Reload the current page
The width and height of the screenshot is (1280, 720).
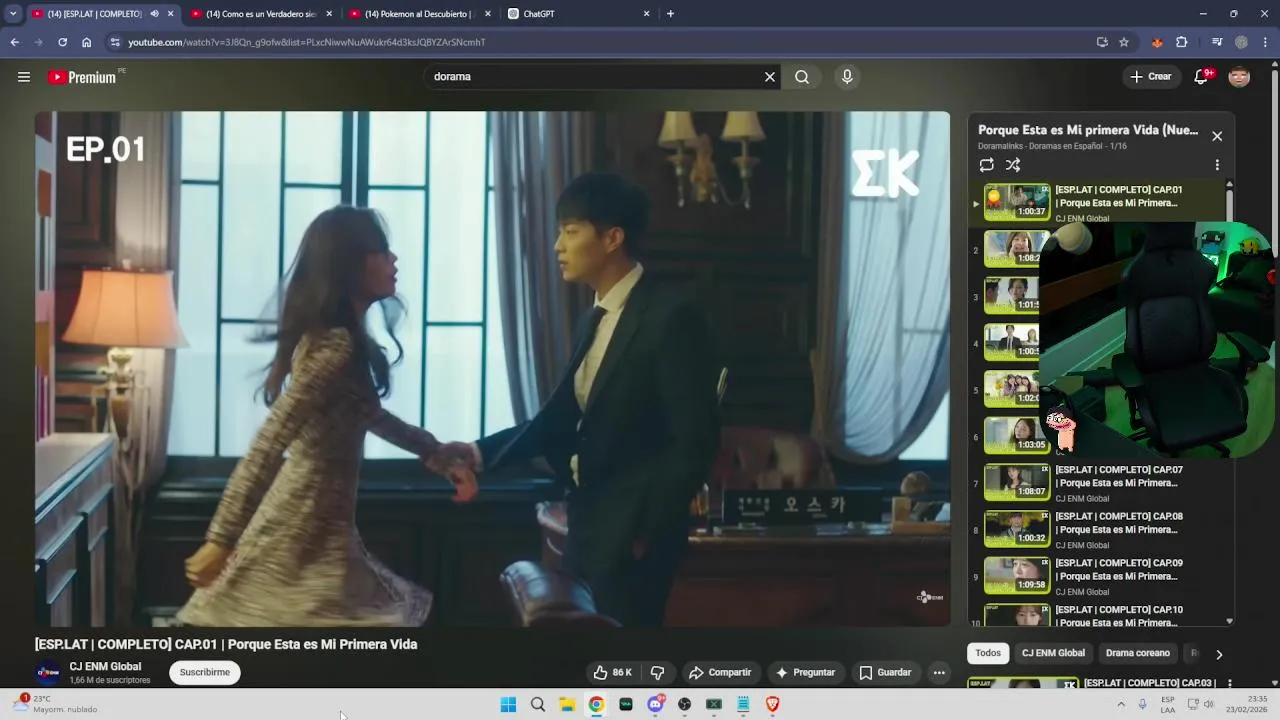pyautogui.click(x=62, y=42)
